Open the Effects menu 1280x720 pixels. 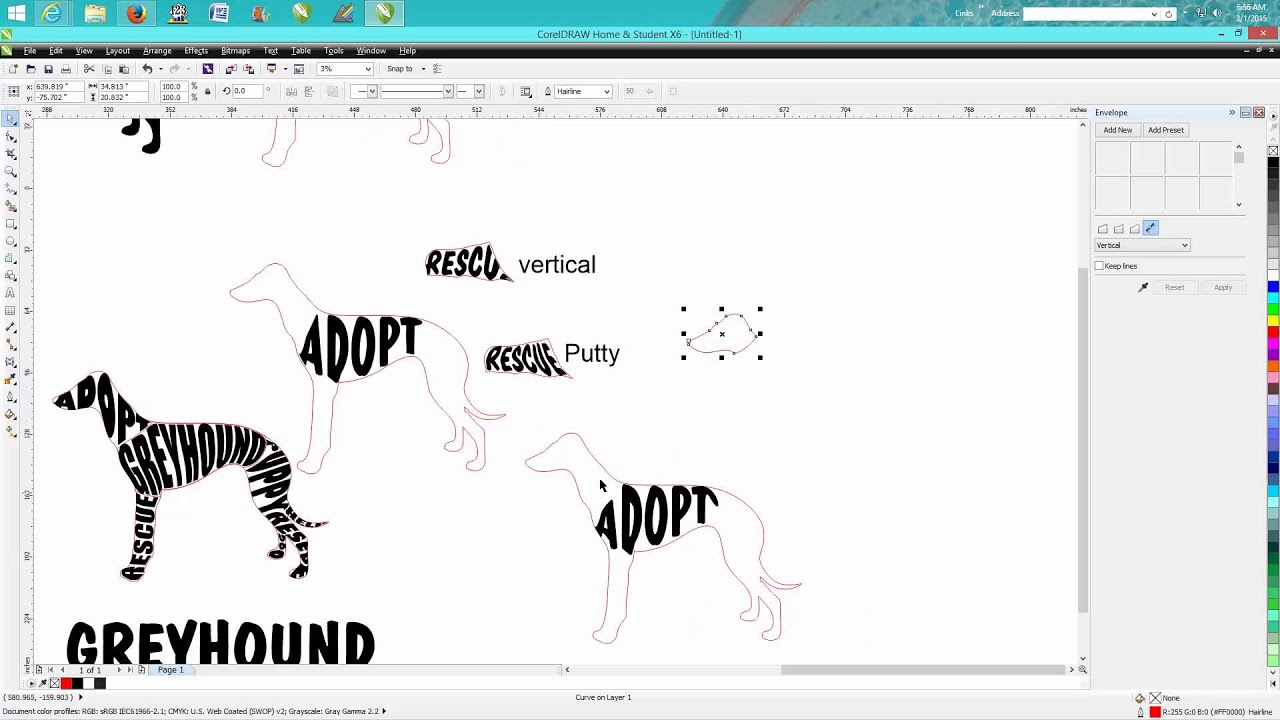(x=196, y=51)
